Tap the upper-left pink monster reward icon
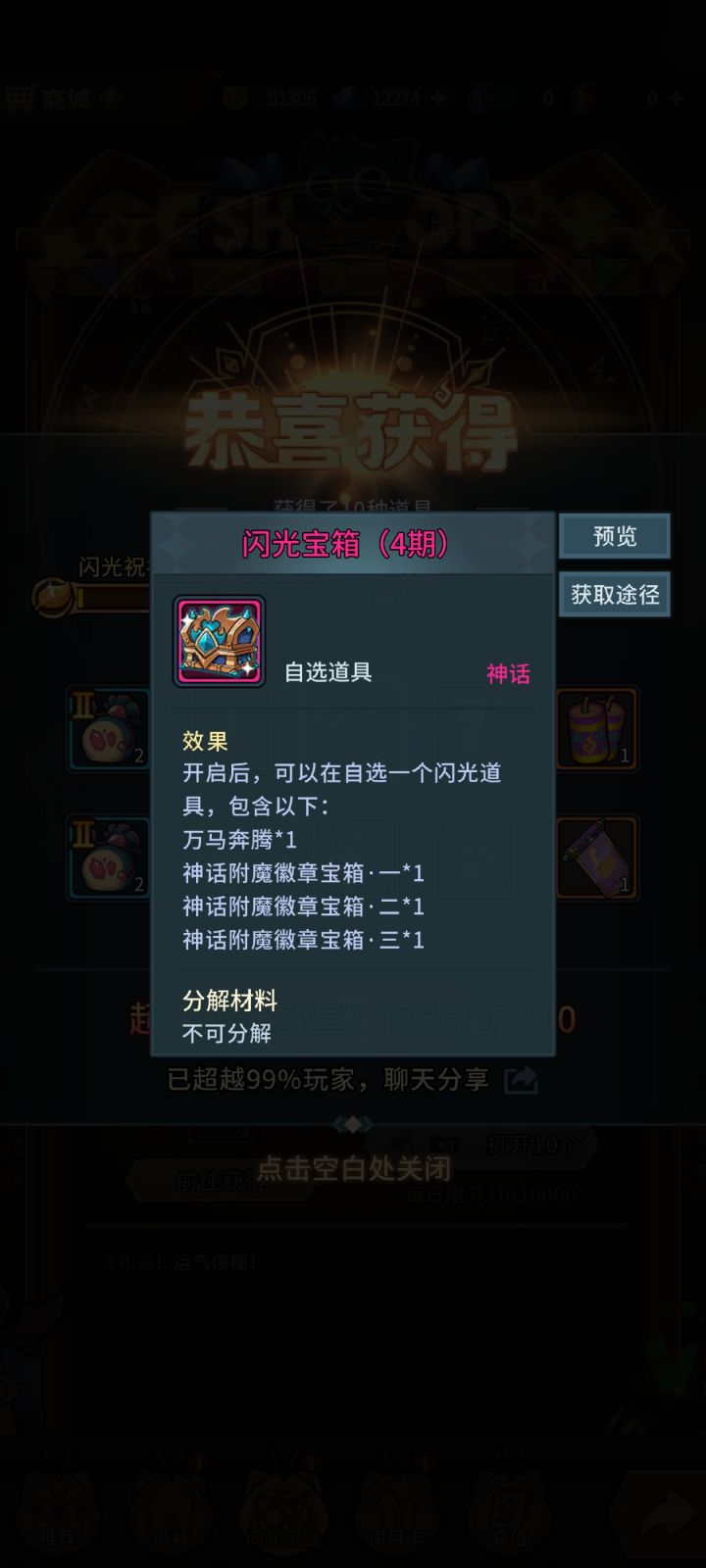Image resolution: width=706 pixels, height=1568 pixels. click(x=109, y=728)
